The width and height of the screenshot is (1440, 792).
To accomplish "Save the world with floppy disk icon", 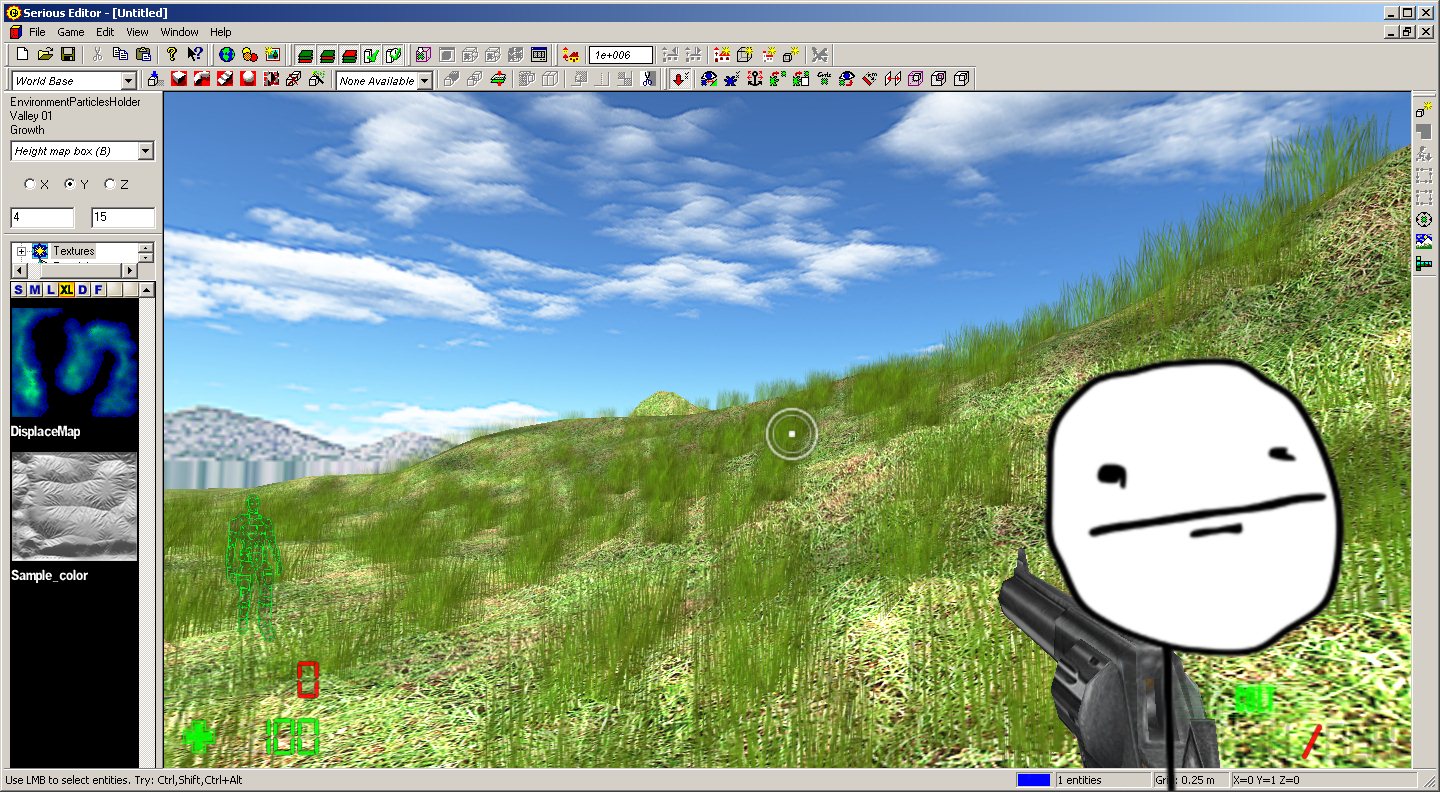I will point(68,54).
